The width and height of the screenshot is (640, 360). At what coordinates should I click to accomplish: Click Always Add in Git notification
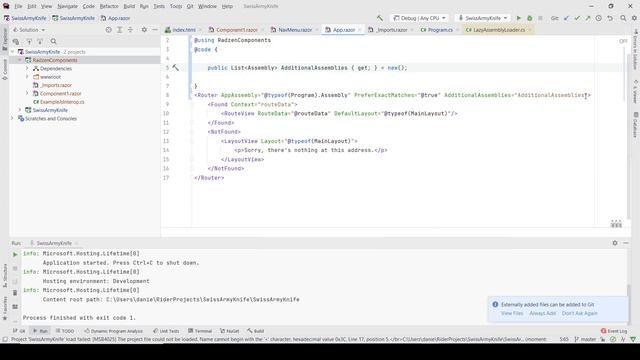point(542,313)
